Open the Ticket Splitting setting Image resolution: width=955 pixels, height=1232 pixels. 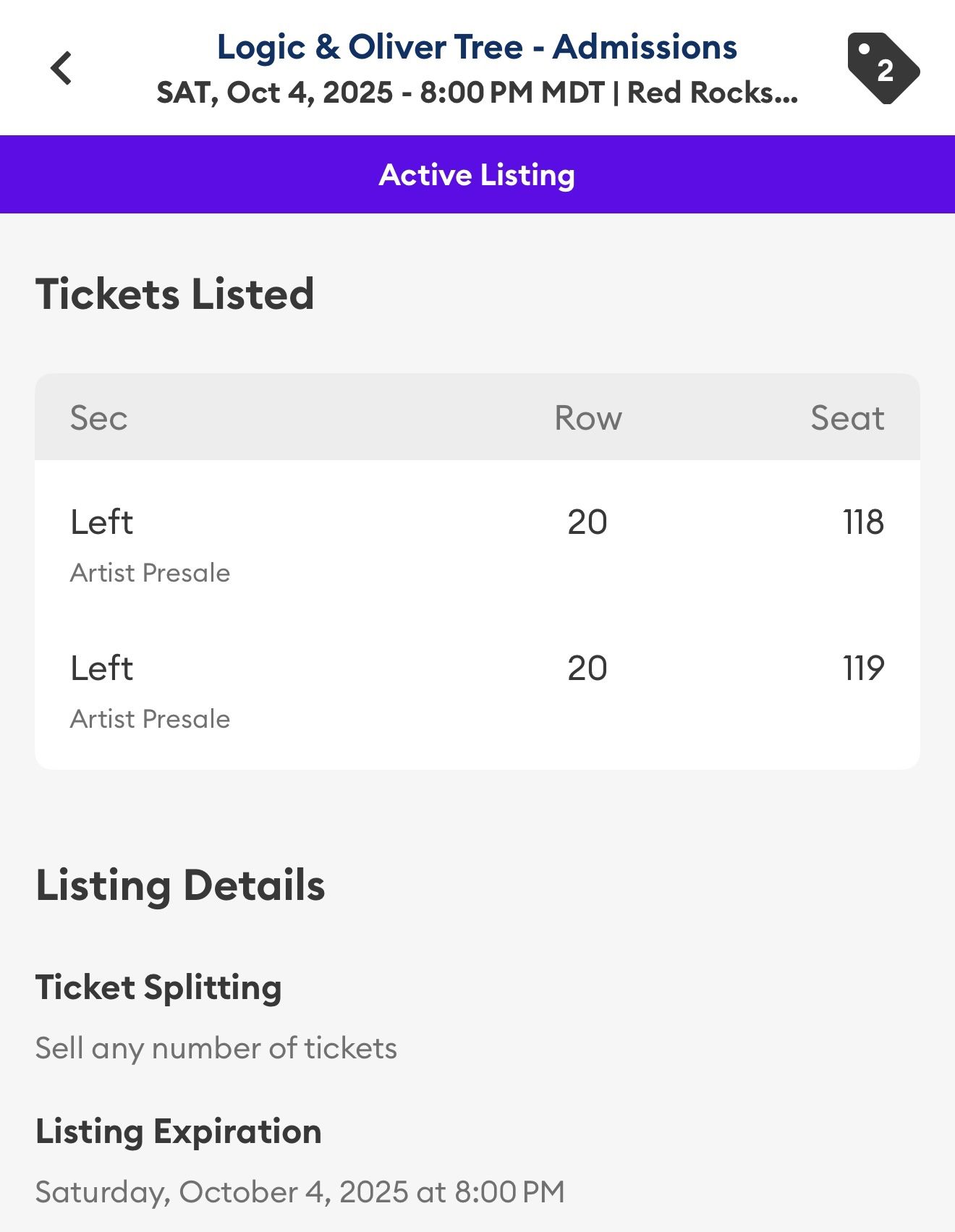(x=158, y=987)
